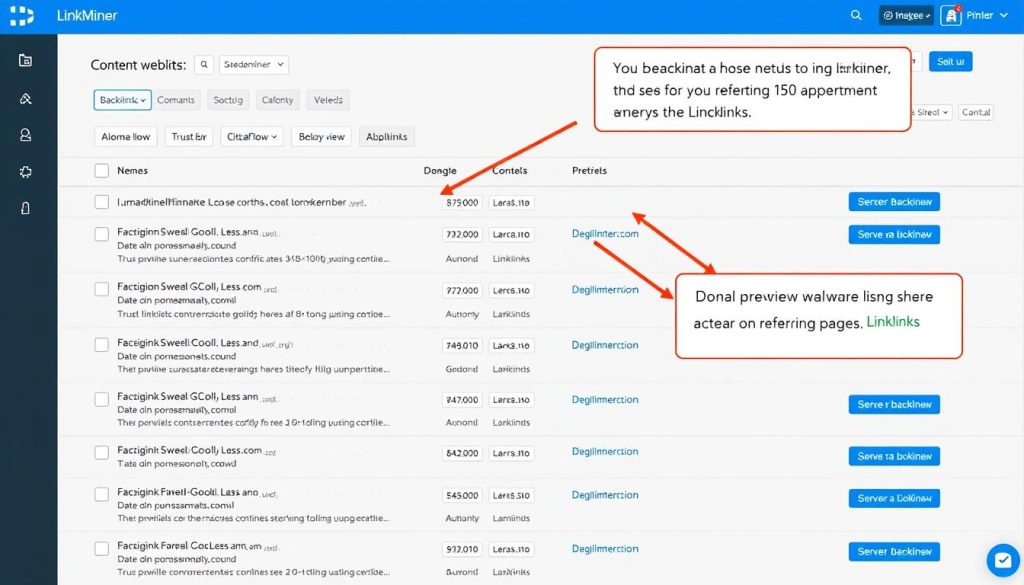Open the search magnifier in the top bar

(x=855, y=15)
